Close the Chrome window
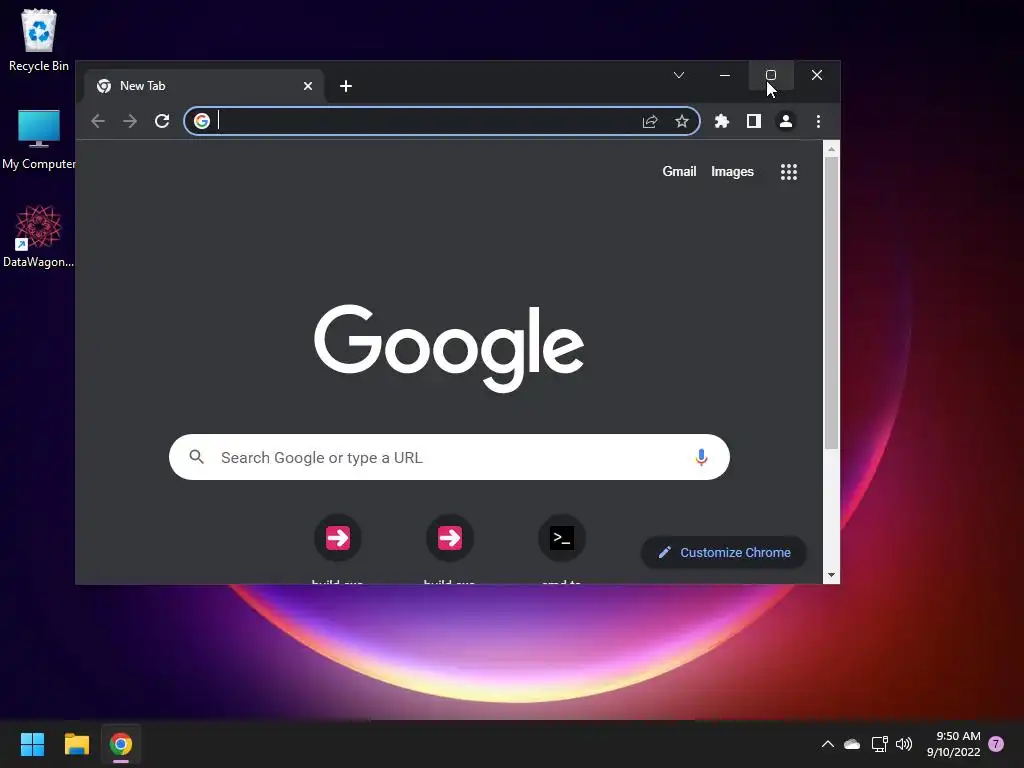The width and height of the screenshot is (1024, 768). click(x=817, y=75)
